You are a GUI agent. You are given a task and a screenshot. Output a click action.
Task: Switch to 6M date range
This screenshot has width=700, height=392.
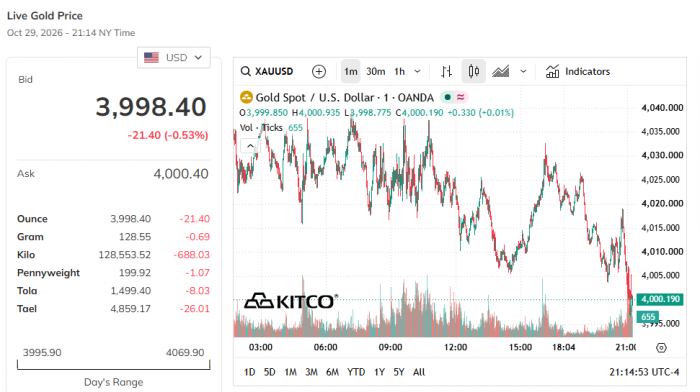click(x=332, y=372)
